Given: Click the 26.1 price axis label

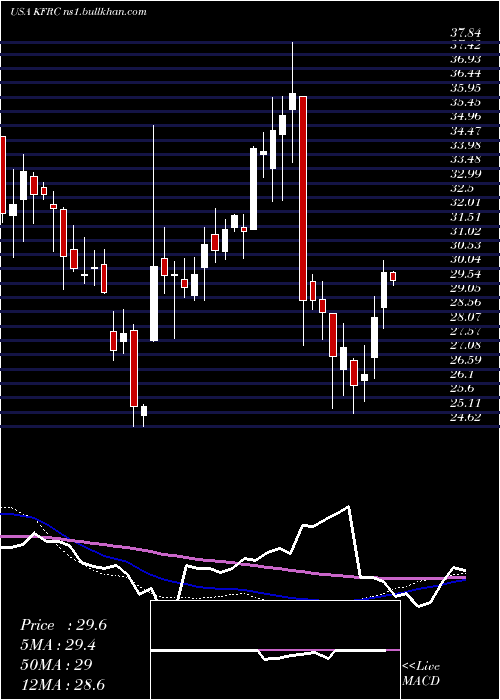Looking at the screenshot, I should [x=462, y=374].
